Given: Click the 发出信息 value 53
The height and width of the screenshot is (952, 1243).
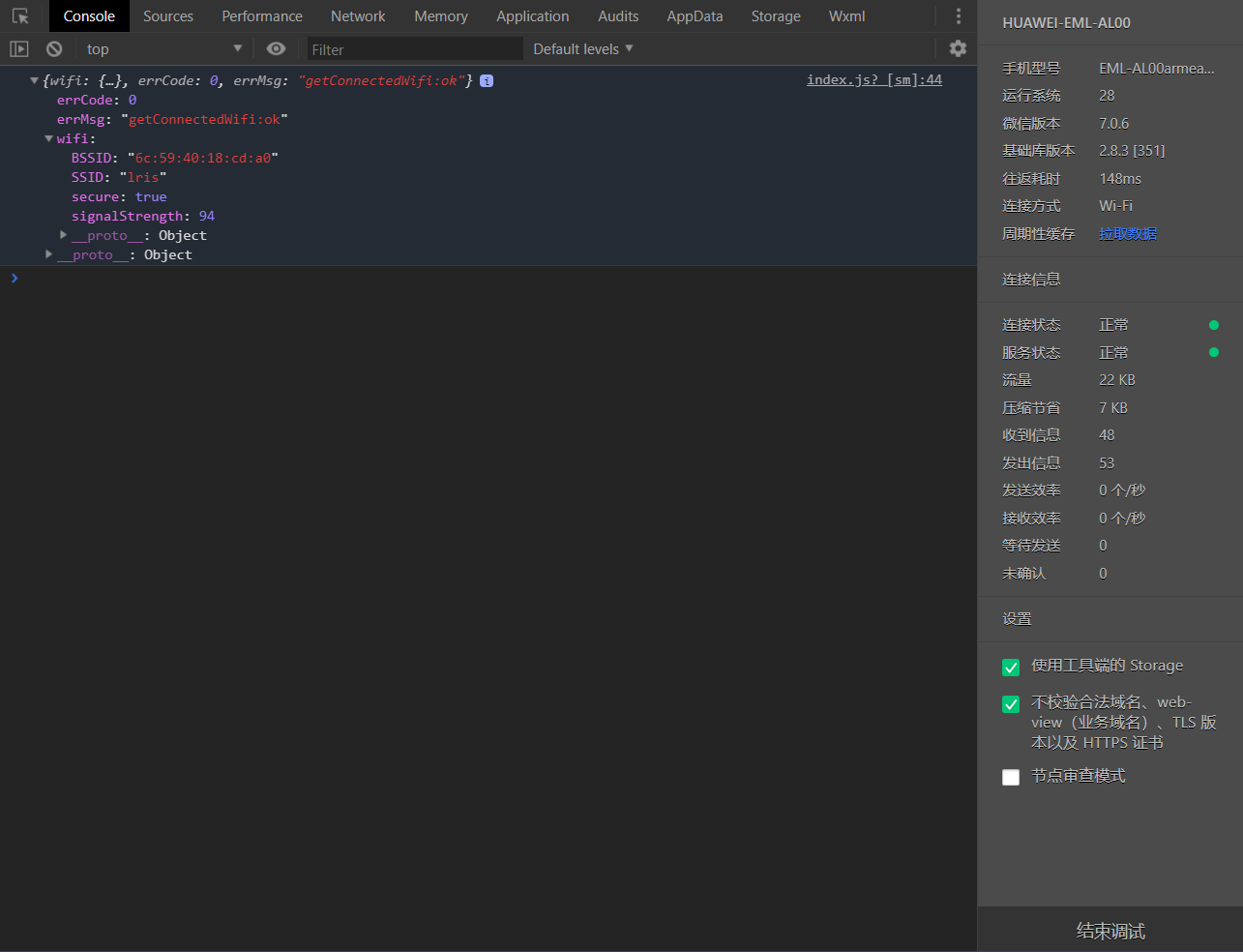Looking at the screenshot, I should (x=1107, y=463).
